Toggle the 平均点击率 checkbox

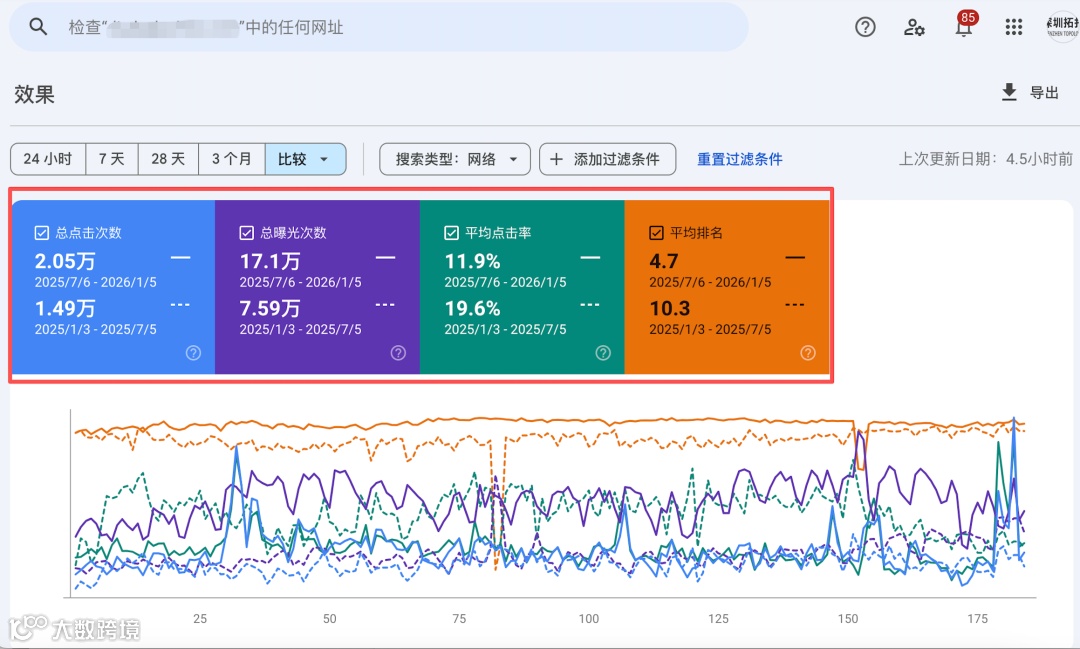(451, 233)
